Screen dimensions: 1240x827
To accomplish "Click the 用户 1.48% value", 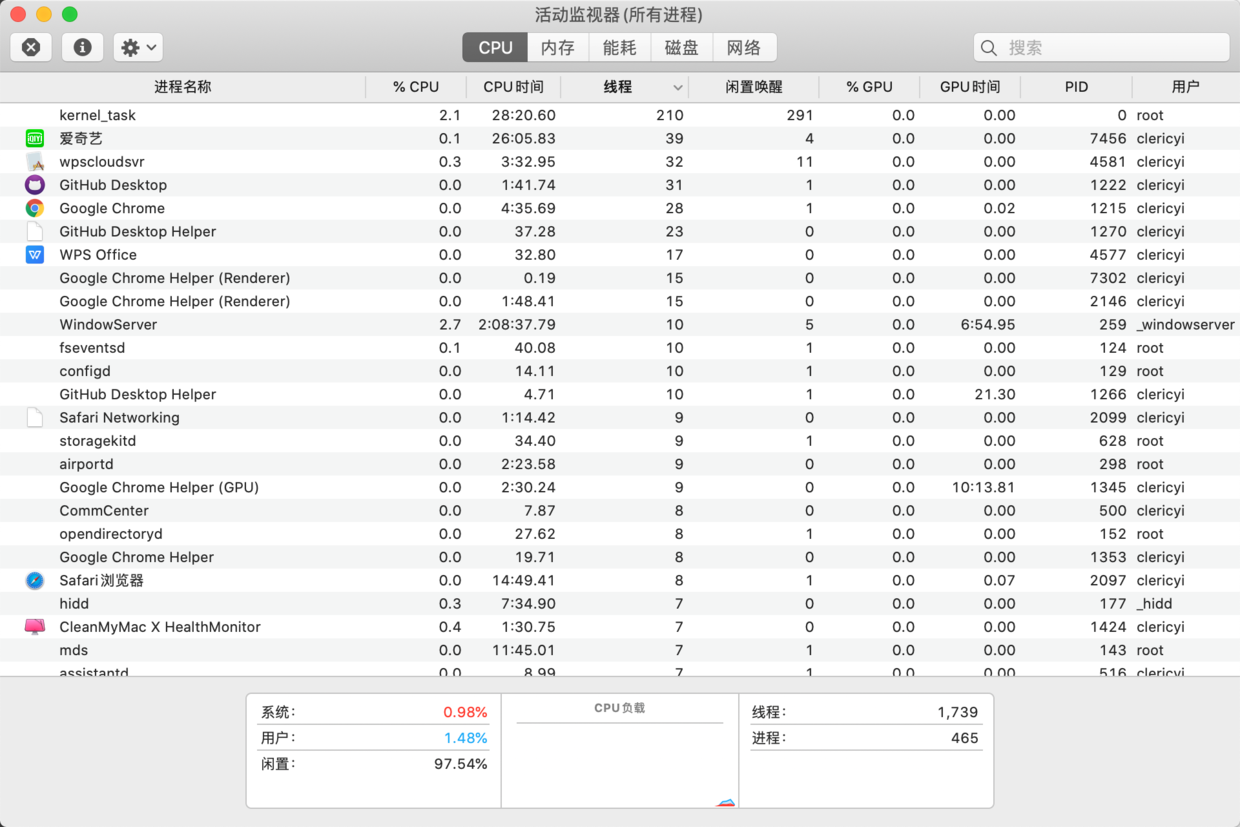I will point(465,738).
